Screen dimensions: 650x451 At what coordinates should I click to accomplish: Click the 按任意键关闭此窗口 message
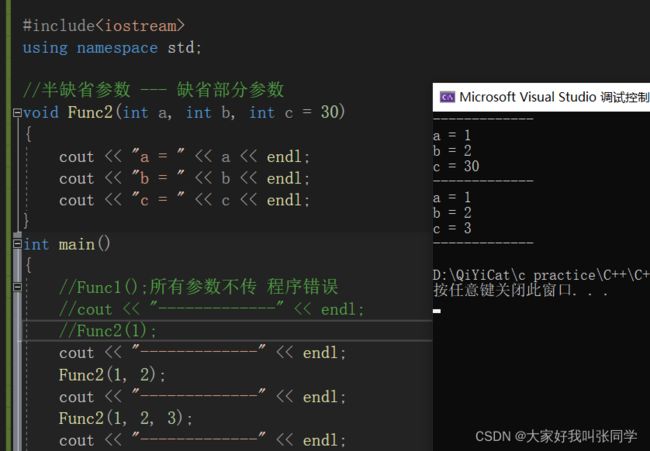click(x=520, y=291)
